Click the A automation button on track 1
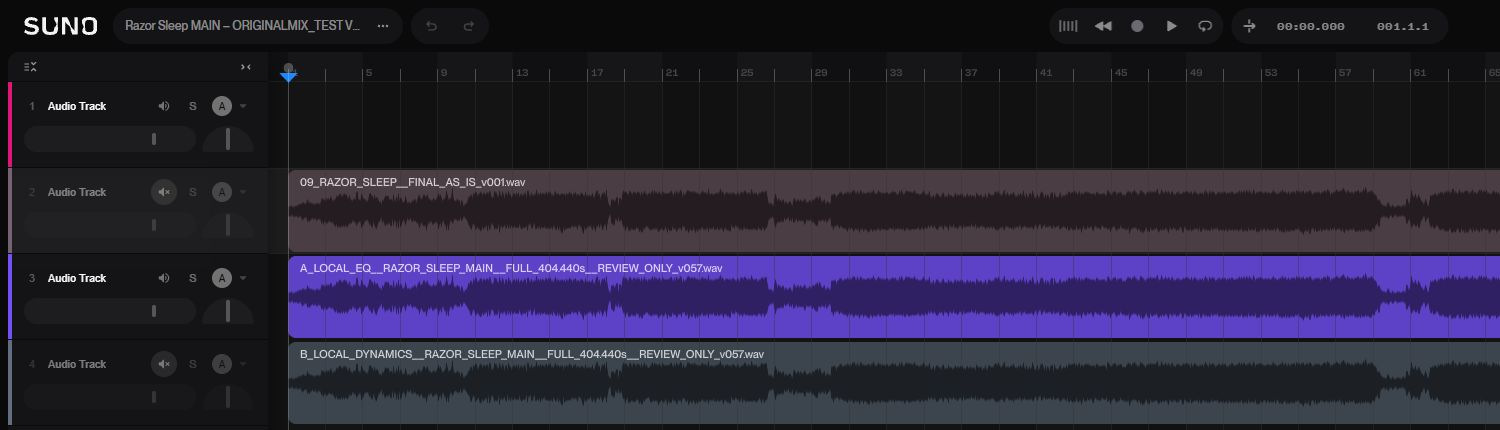The height and width of the screenshot is (430, 1500). [222, 106]
